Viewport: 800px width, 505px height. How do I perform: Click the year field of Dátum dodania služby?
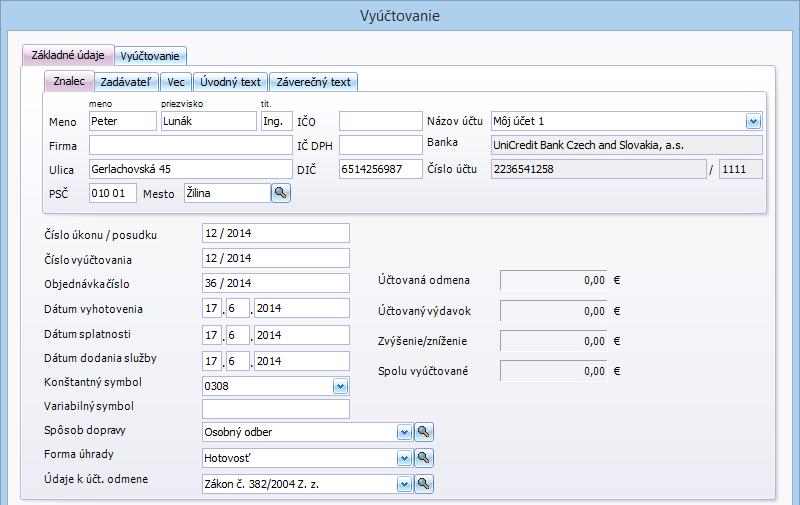[x=302, y=361]
